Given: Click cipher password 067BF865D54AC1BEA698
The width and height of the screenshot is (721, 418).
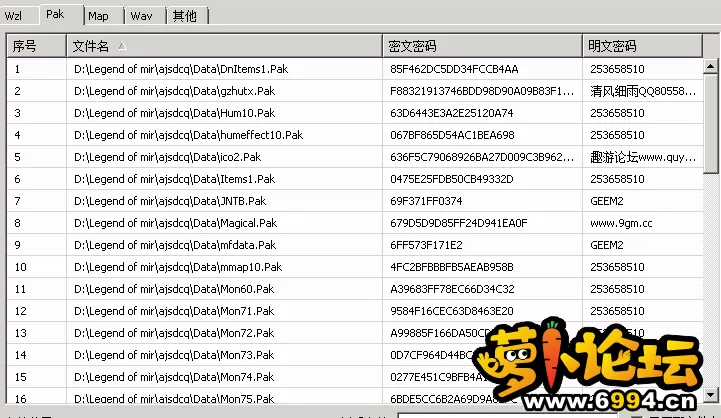Looking at the screenshot, I should pyautogui.click(x=452, y=135).
